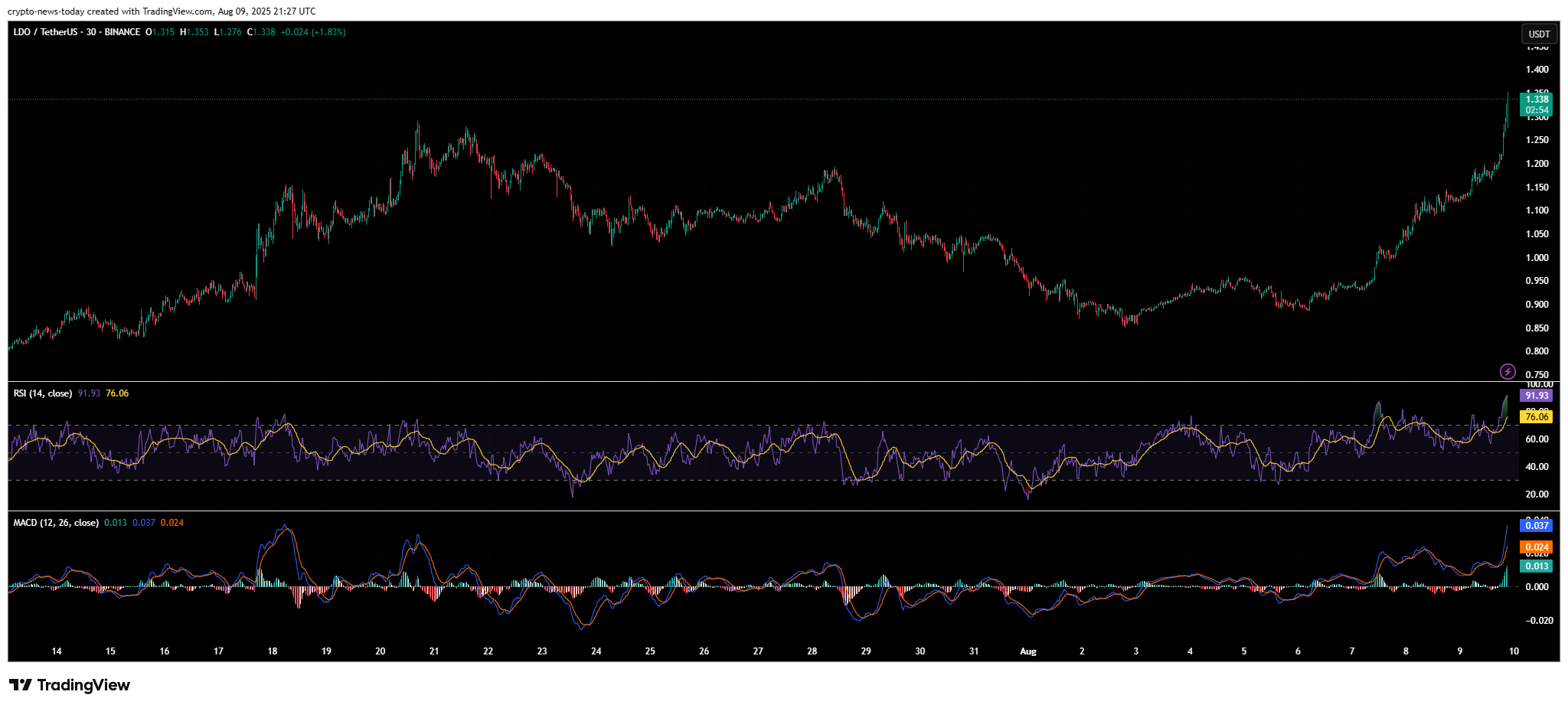The width and height of the screenshot is (1568, 708).
Task: Select the purple 91.93 RSI value tag
Action: click(x=1537, y=396)
